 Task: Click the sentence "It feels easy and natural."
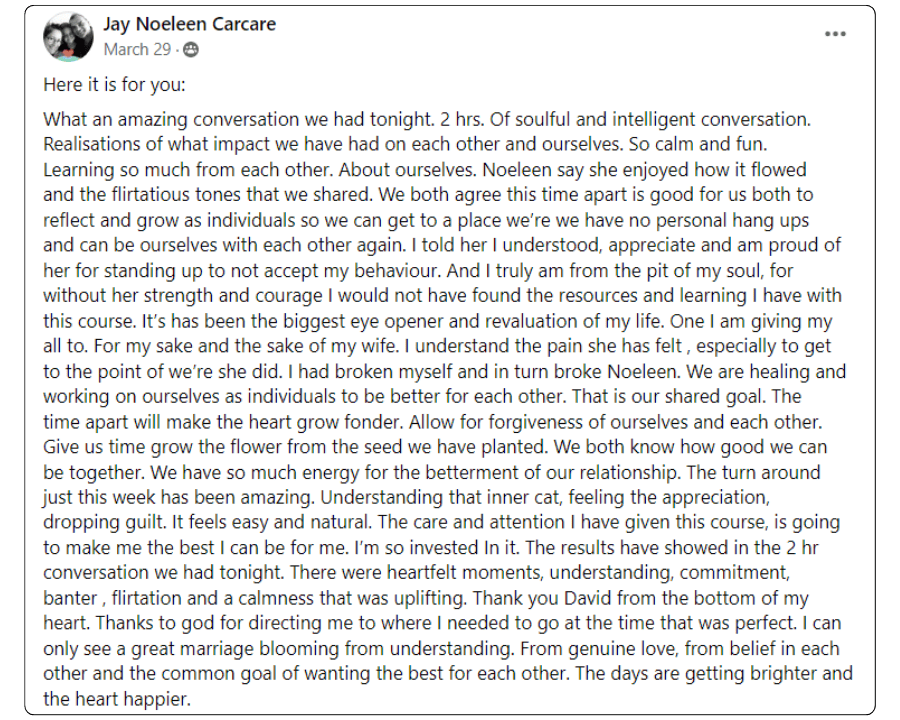[271, 522]
